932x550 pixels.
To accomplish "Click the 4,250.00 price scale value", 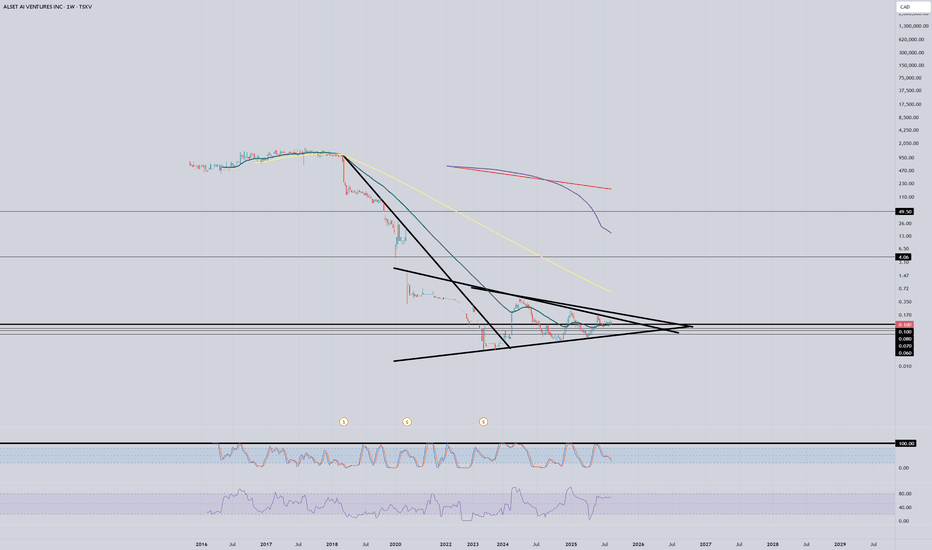I will pos(909,130).
